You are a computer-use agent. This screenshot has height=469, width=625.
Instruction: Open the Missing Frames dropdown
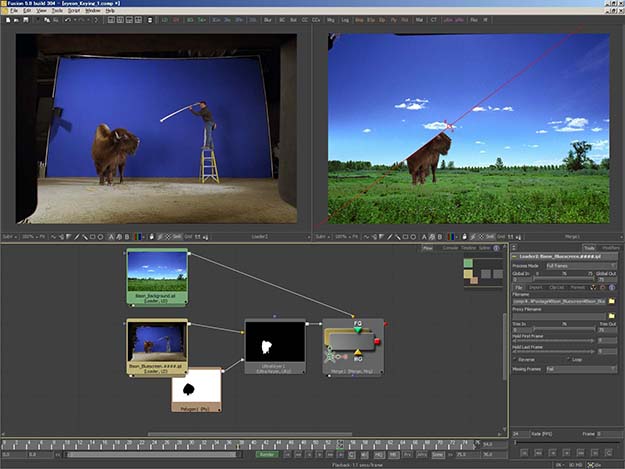(x=580, y=368)
